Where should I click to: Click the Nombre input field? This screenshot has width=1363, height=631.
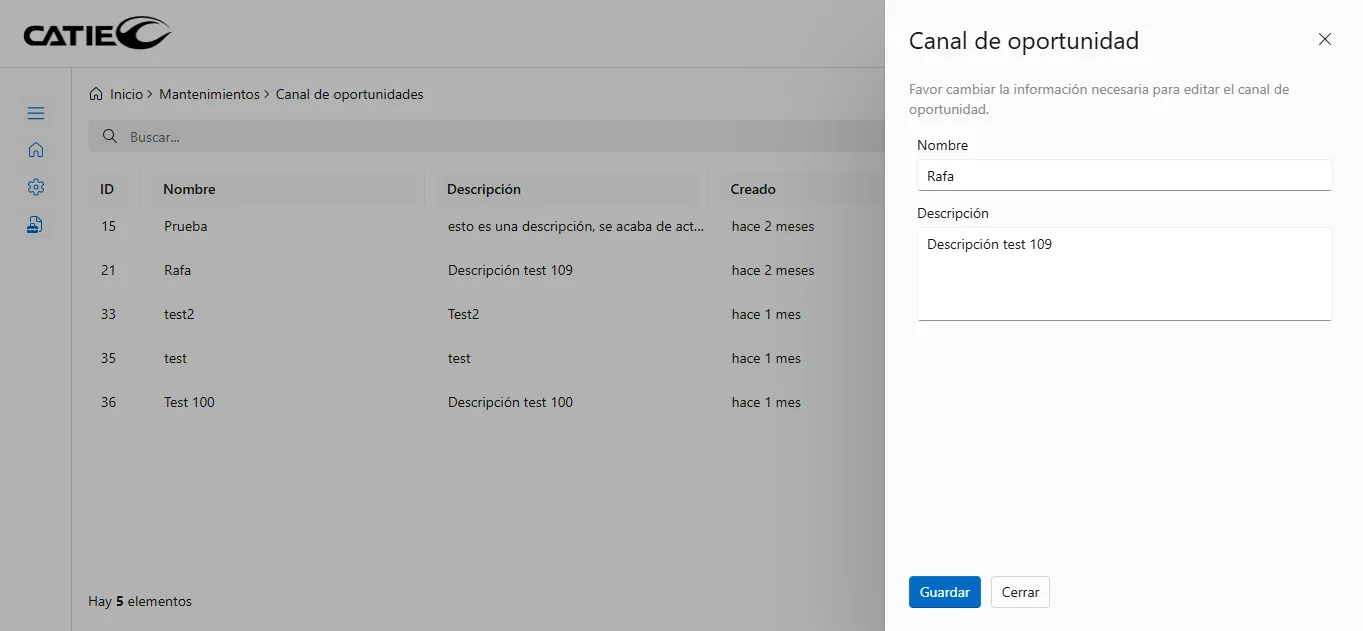1124,175
